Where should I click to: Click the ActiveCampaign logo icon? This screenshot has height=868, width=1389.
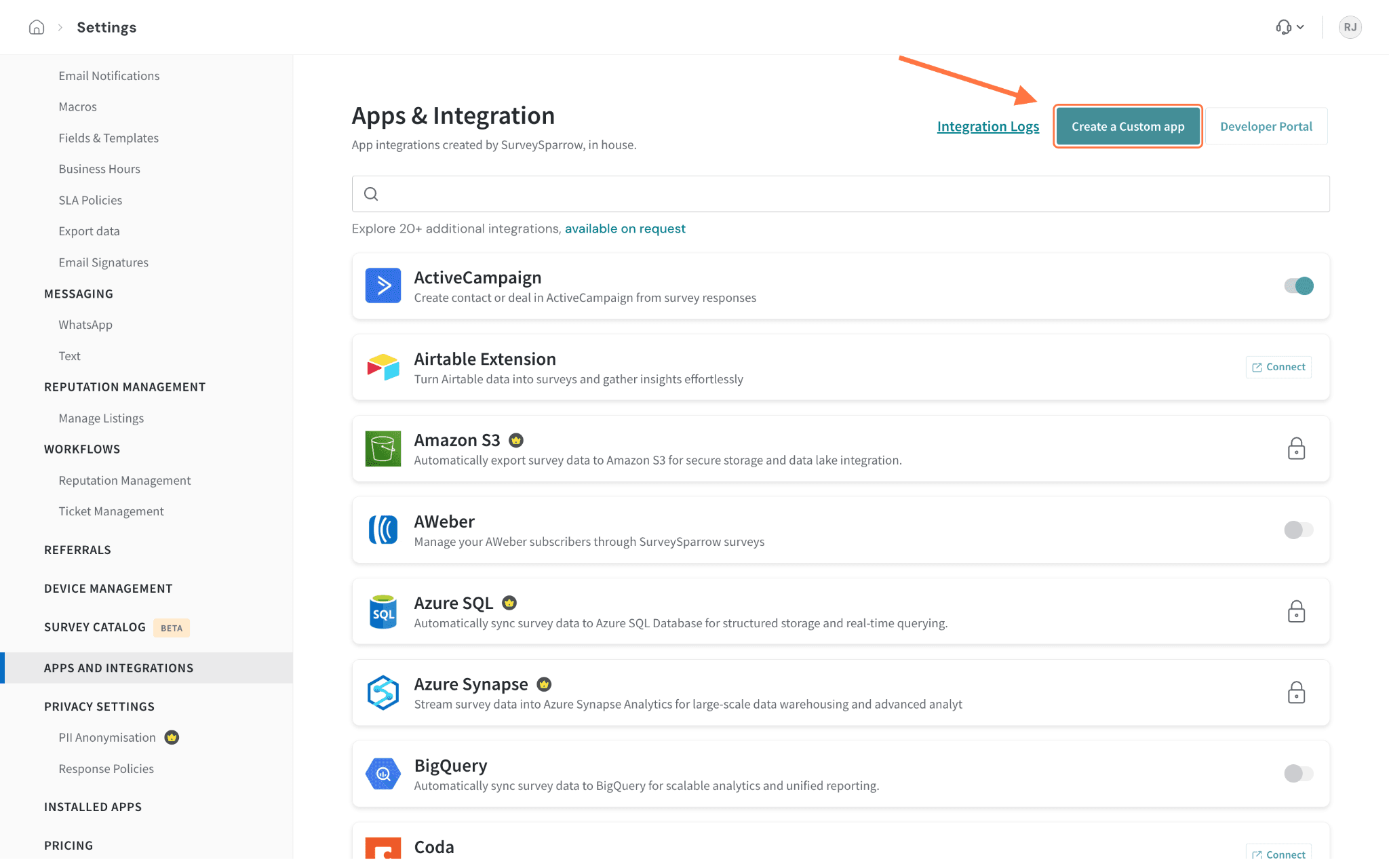click(x=383, y=285)
